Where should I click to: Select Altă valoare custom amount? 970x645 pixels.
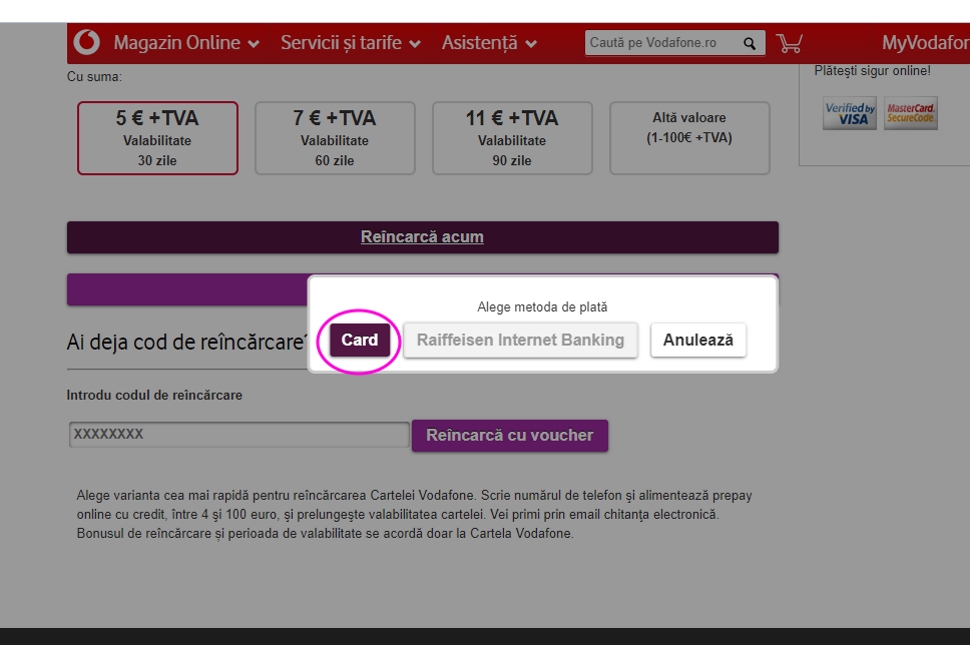(689, 138)
